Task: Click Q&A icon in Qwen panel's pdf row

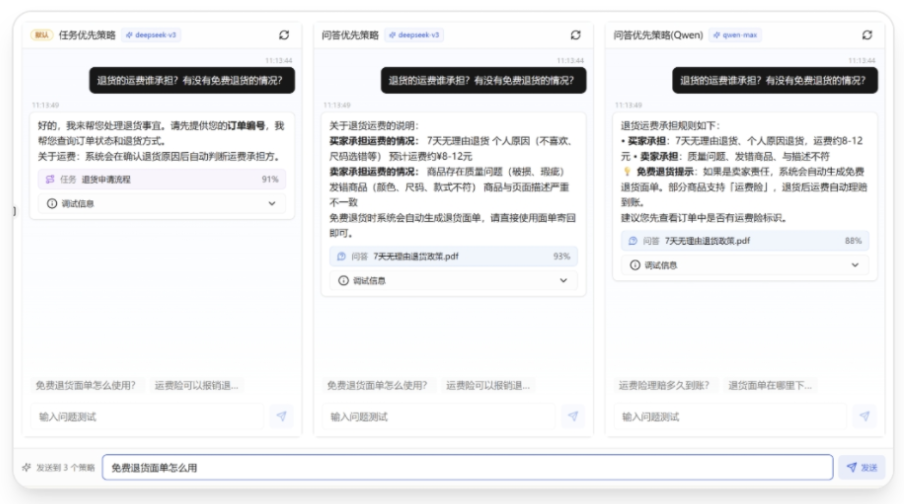Action: click(632, 240)
